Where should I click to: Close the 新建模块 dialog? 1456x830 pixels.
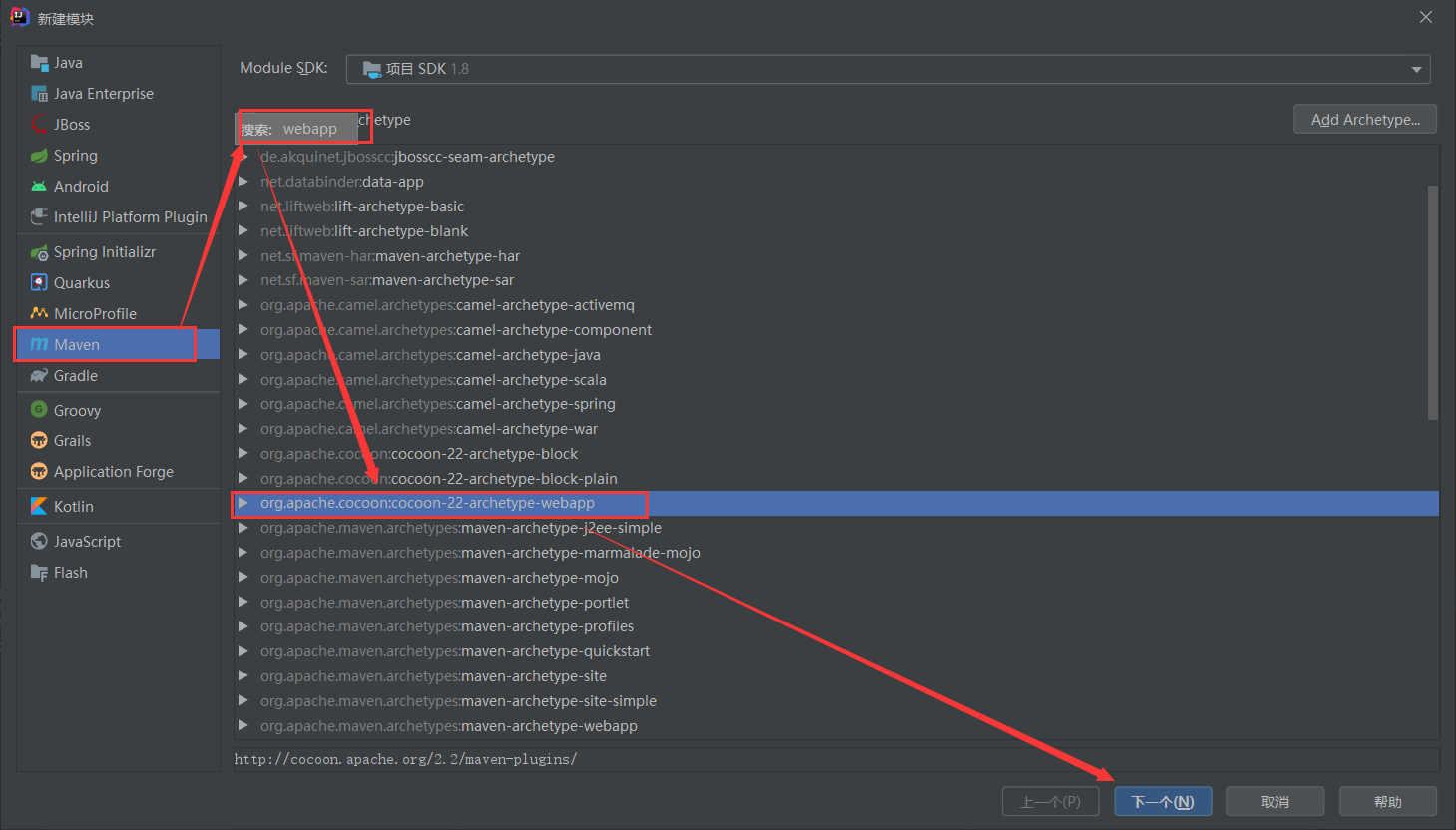pyautogui.click(x=1426, y=17)
